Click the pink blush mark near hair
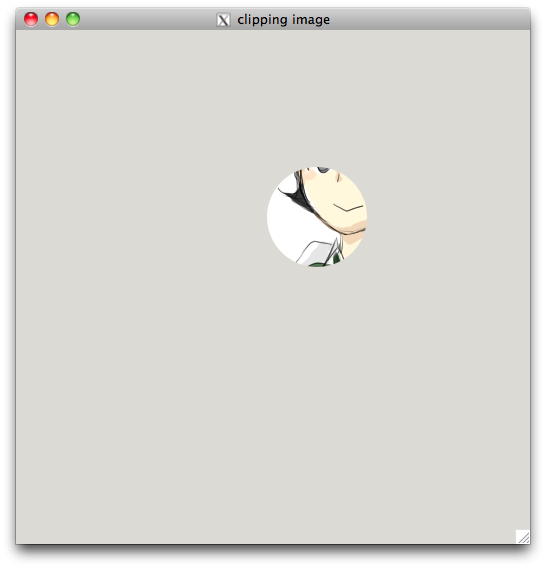546x568 pixels. [309, 175]
